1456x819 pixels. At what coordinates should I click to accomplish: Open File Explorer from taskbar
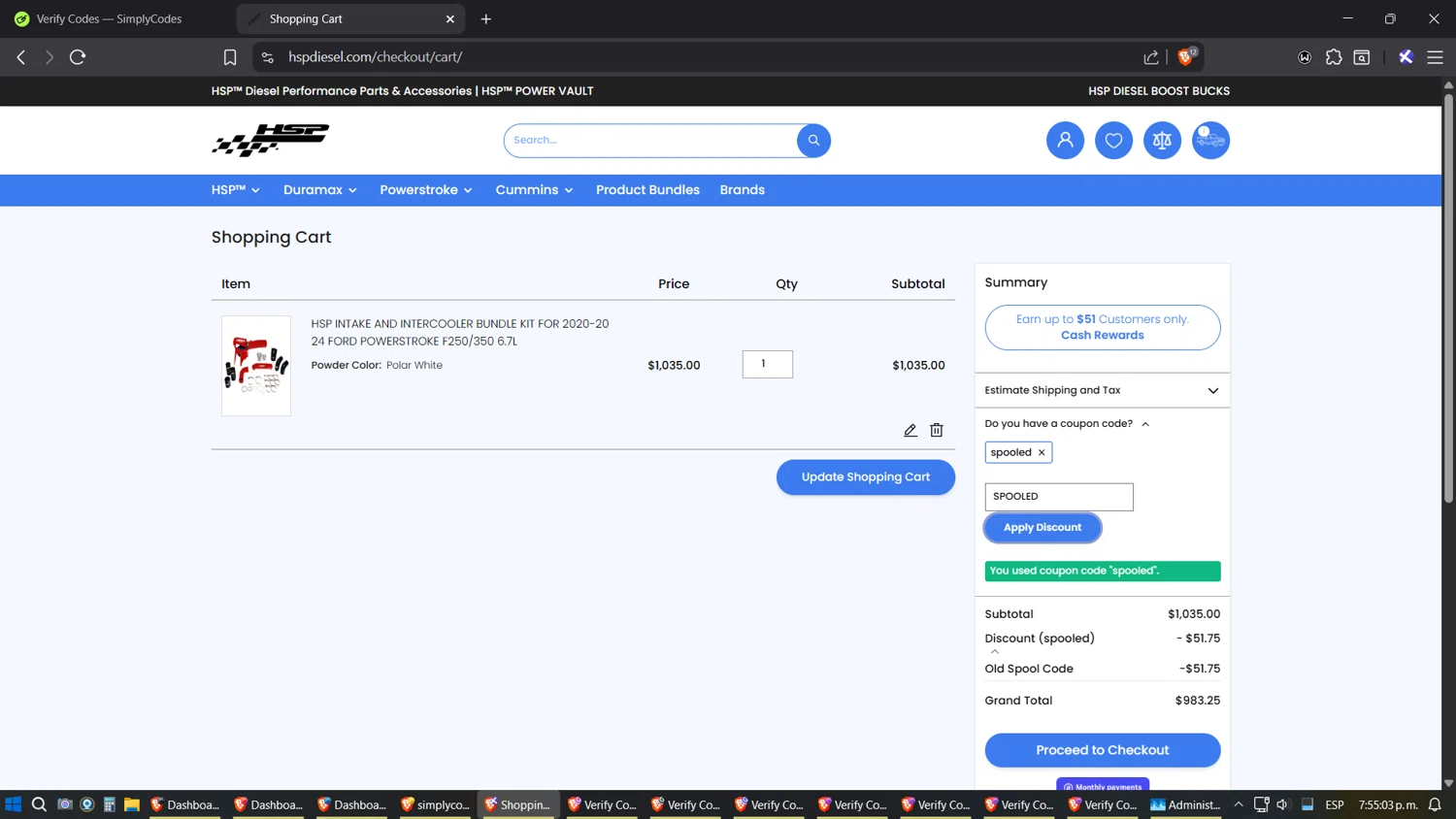(x=132, y=804)
